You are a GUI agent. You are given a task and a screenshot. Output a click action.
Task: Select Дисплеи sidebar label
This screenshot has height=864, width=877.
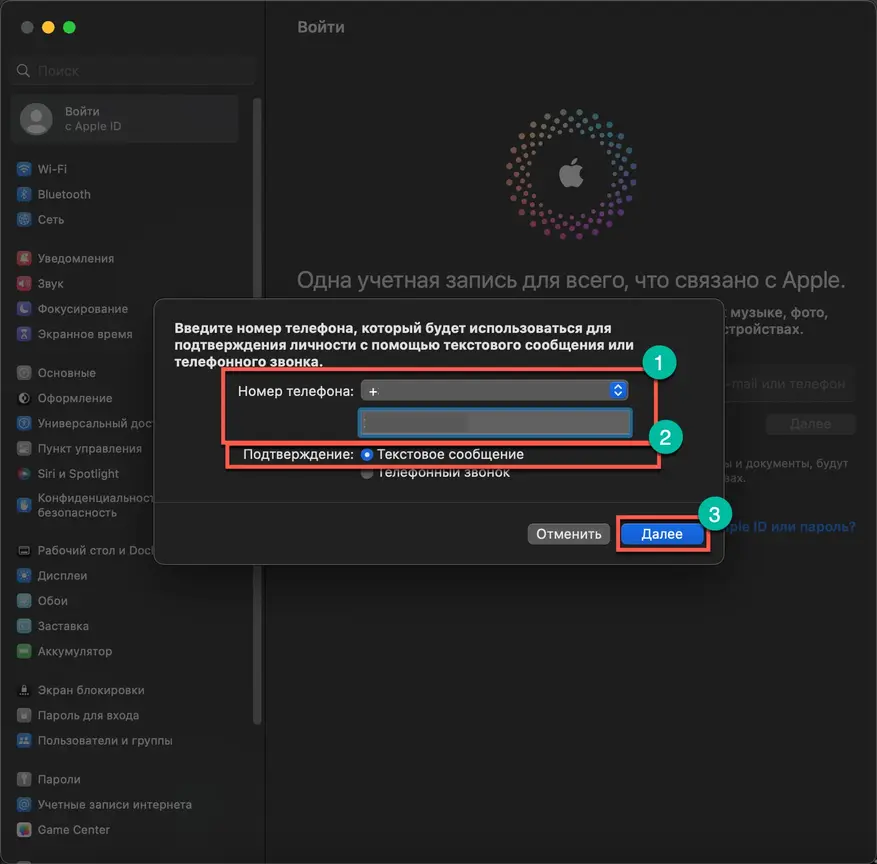tap(63, 575)
